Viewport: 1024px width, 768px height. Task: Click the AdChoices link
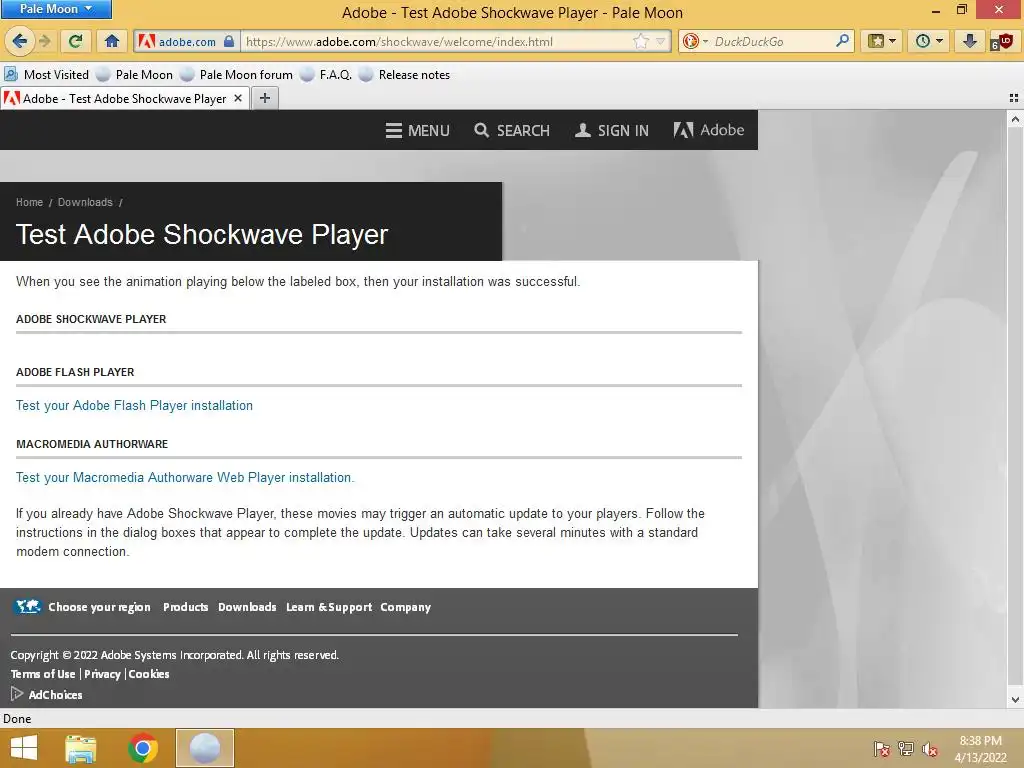56,695
